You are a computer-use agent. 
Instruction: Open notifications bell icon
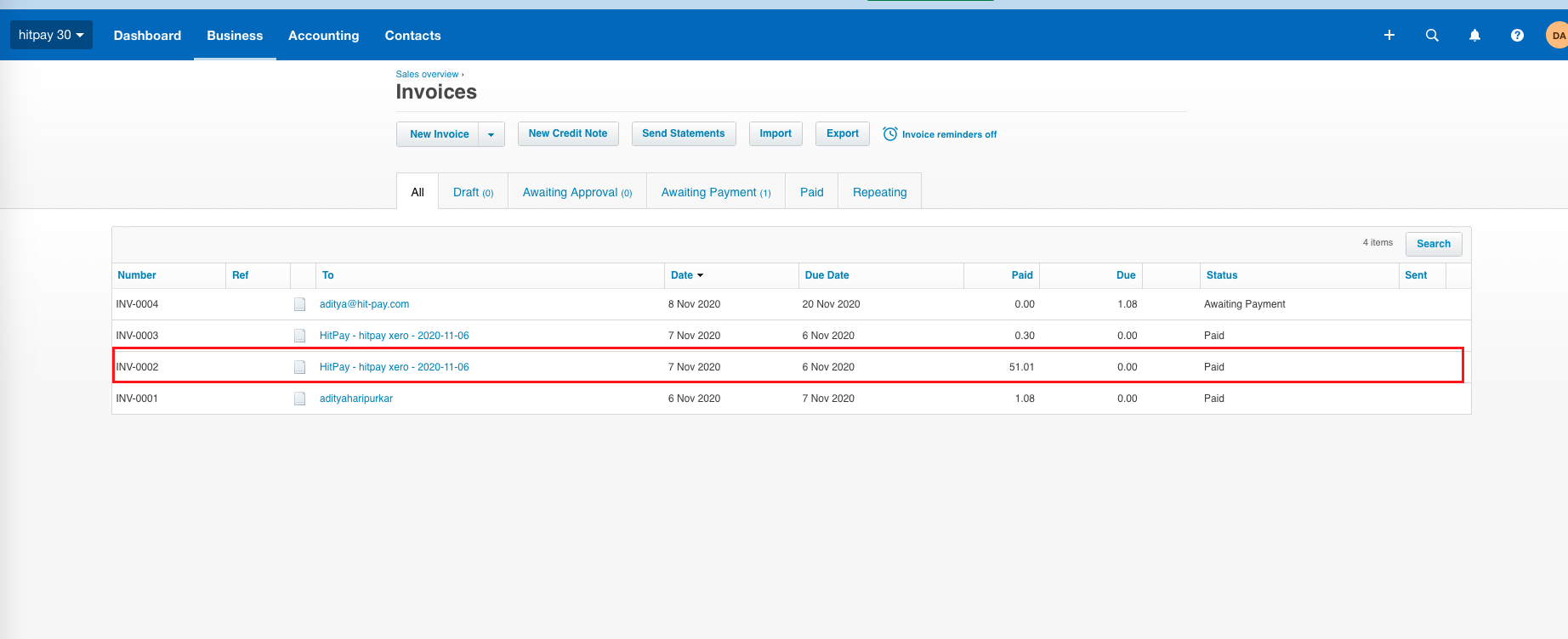tap(1474, 35)
